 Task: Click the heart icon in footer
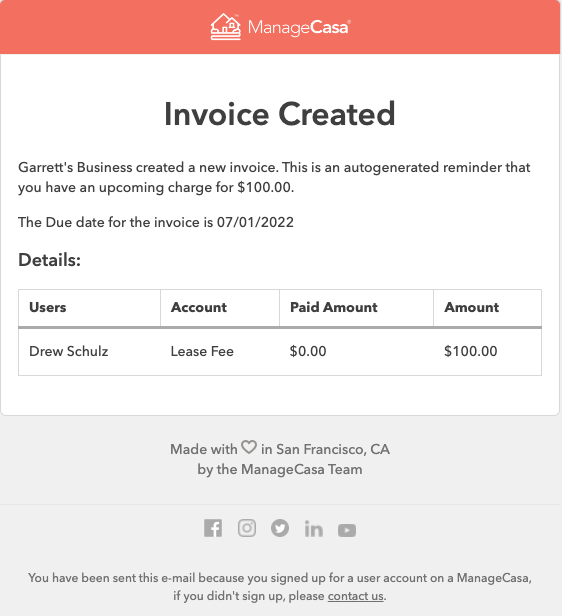pyautogui.click(x=249, y=447)
